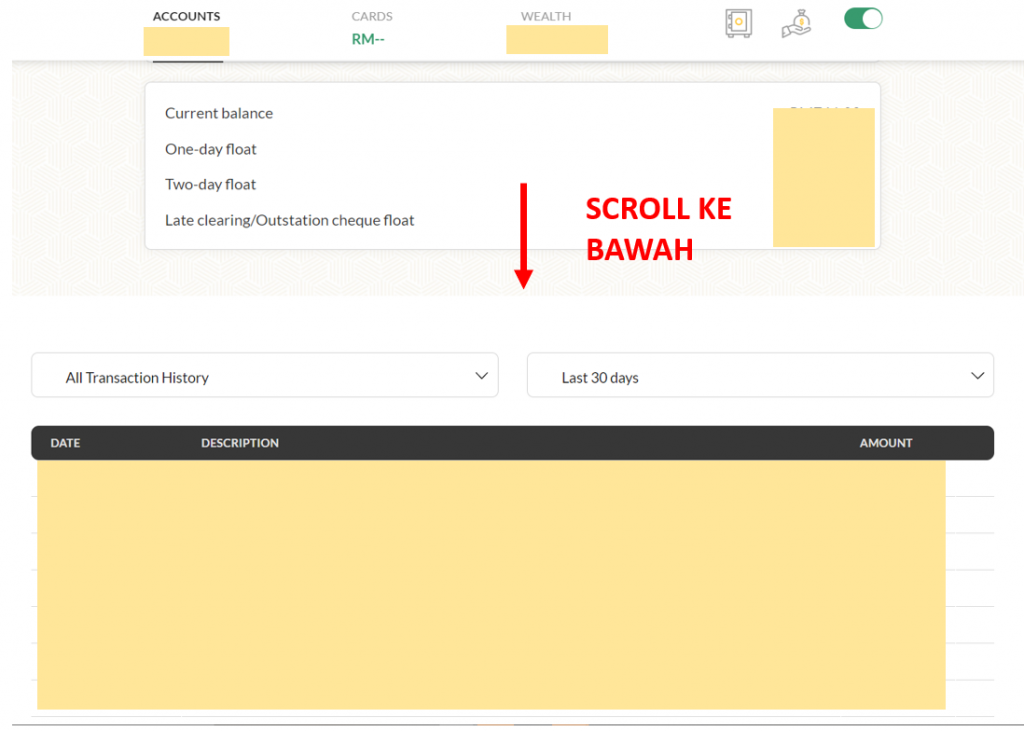Switch to the CARDS tab
Screen dimensions: 1024x731
click(372, 16)
